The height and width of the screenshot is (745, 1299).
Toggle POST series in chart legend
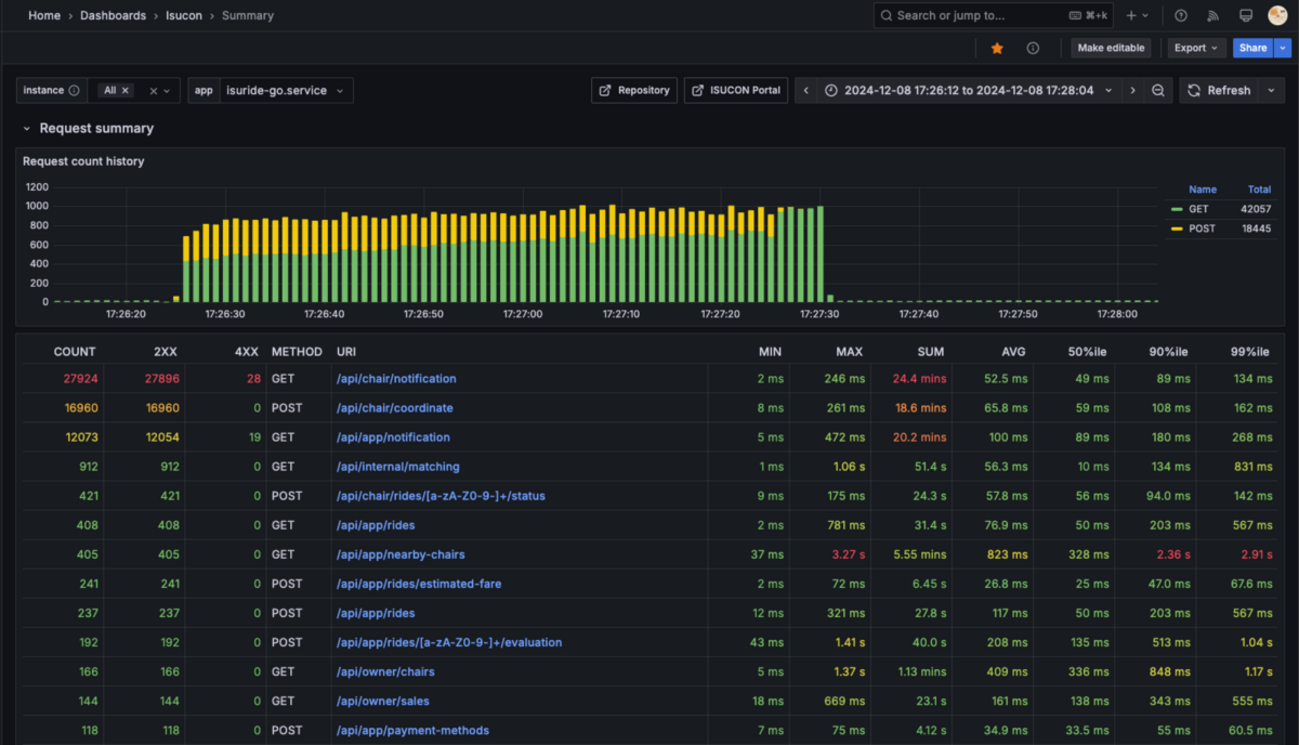(x=1201, y=229)
